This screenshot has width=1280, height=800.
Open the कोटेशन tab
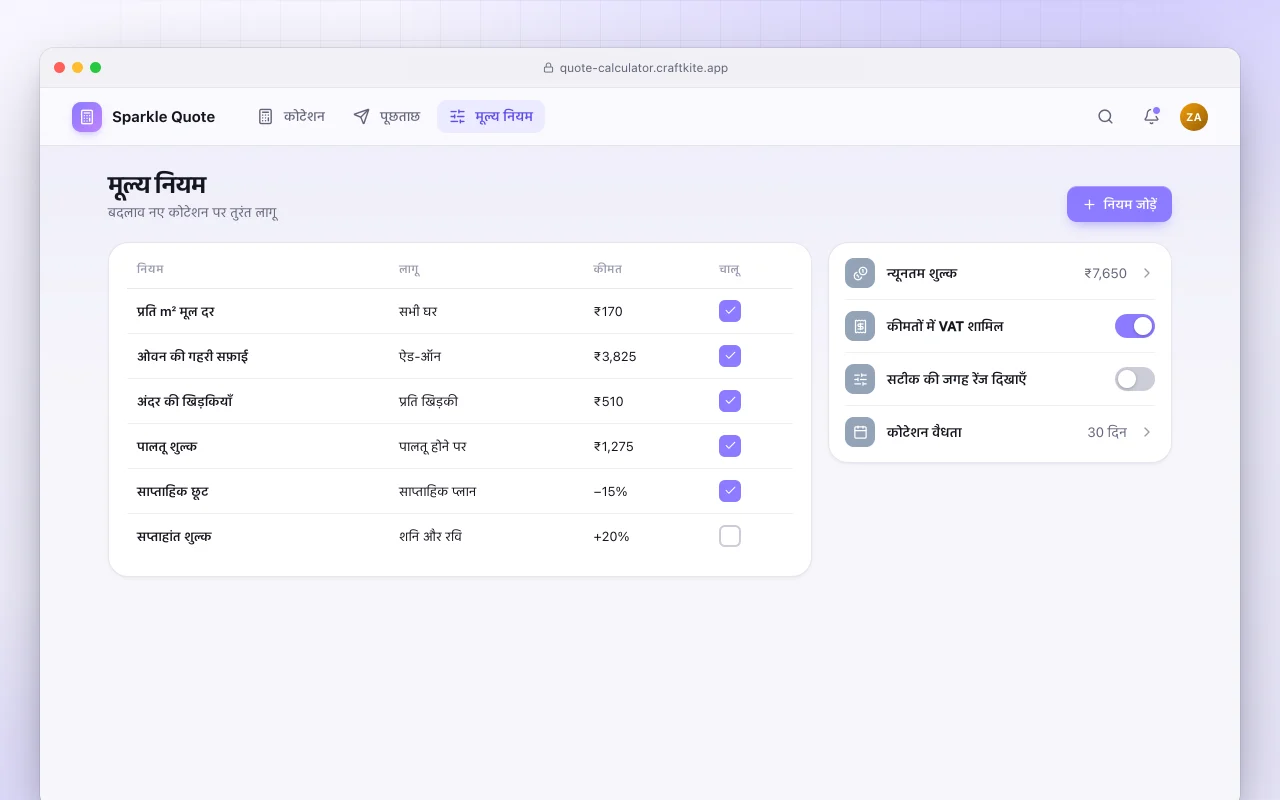click(x=291, y=117)
